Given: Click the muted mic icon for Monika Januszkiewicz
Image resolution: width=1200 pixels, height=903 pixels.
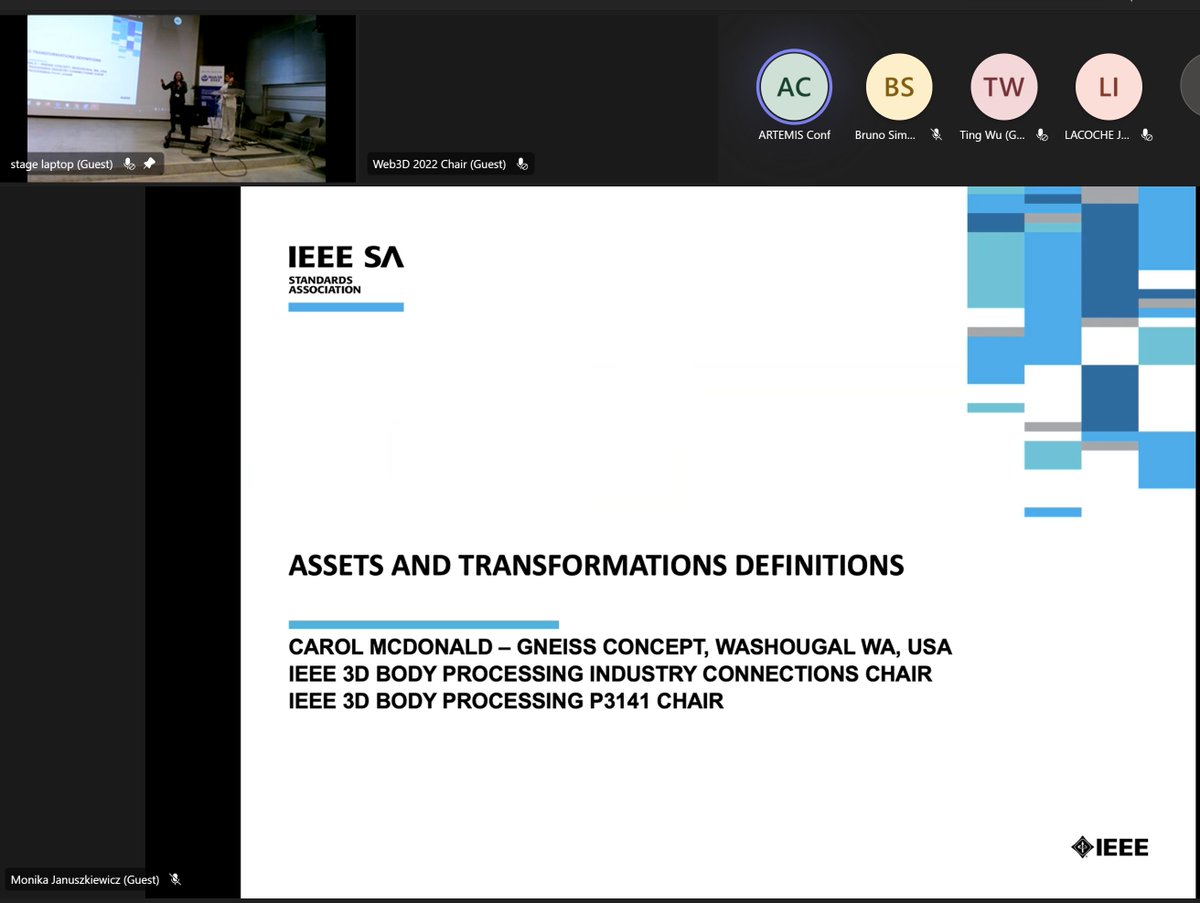Looking at the screenshot, I should [175, 880].
